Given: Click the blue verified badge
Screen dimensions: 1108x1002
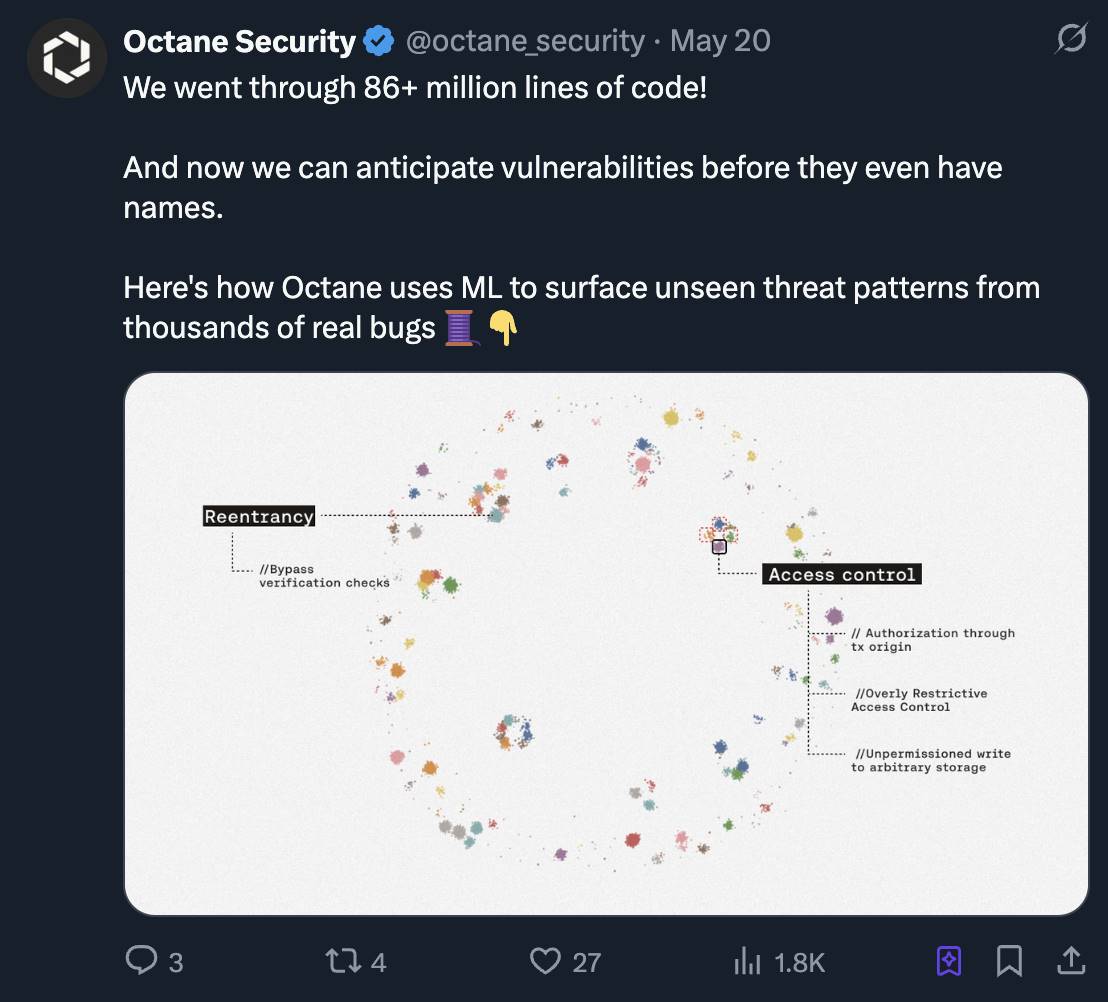Looking at the screenshot, I should tap(378, 41).
